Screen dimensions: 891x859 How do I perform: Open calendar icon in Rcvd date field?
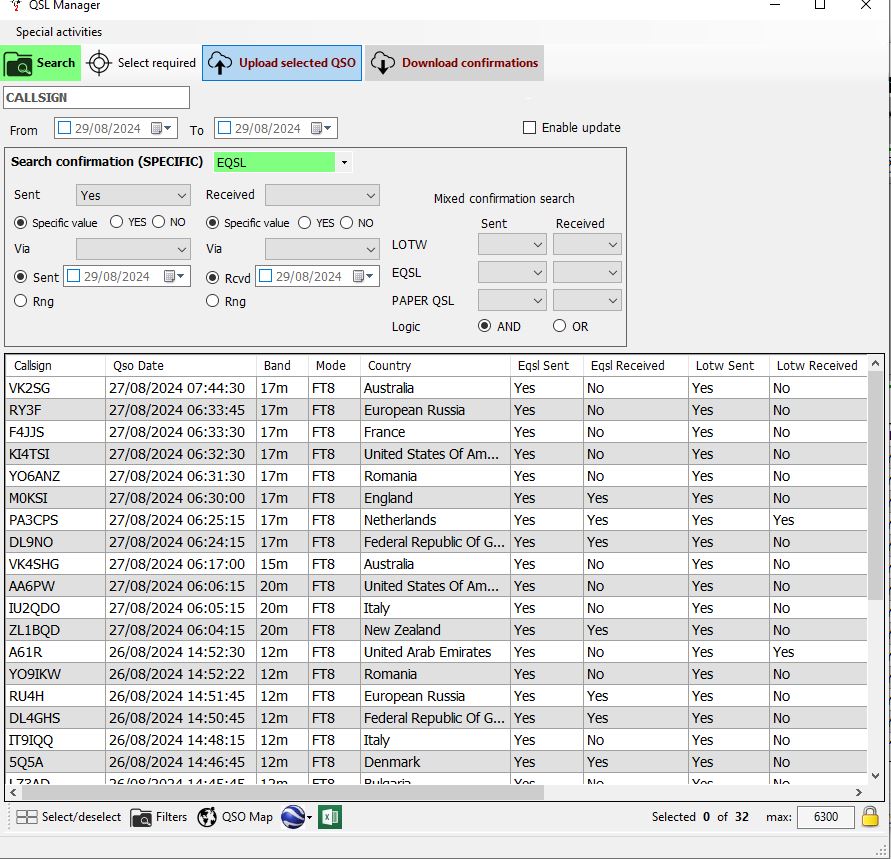coord(359,276)
